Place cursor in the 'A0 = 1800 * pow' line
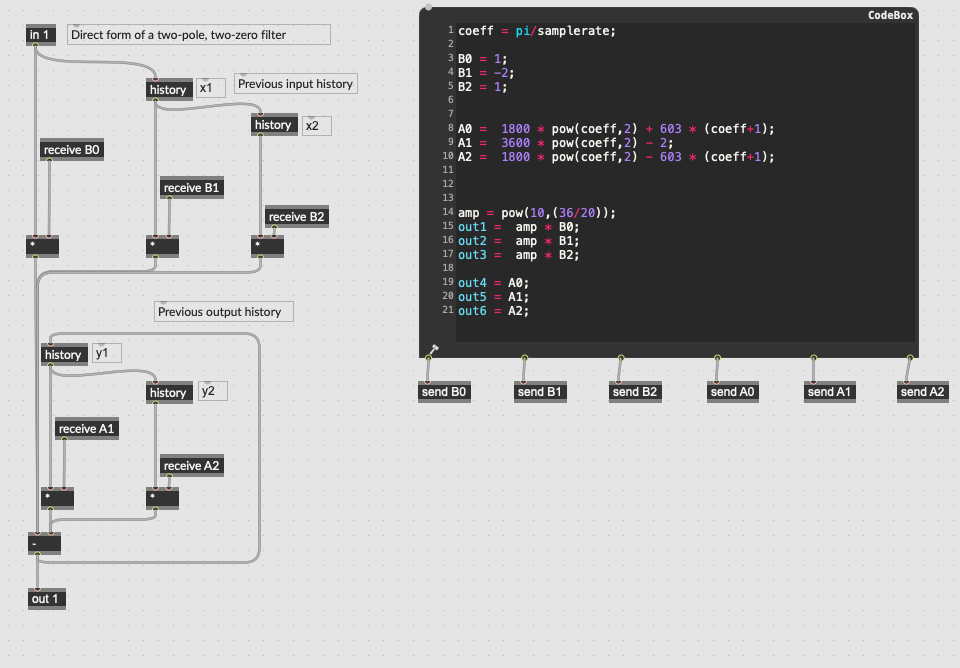 (x=616, y=129)
